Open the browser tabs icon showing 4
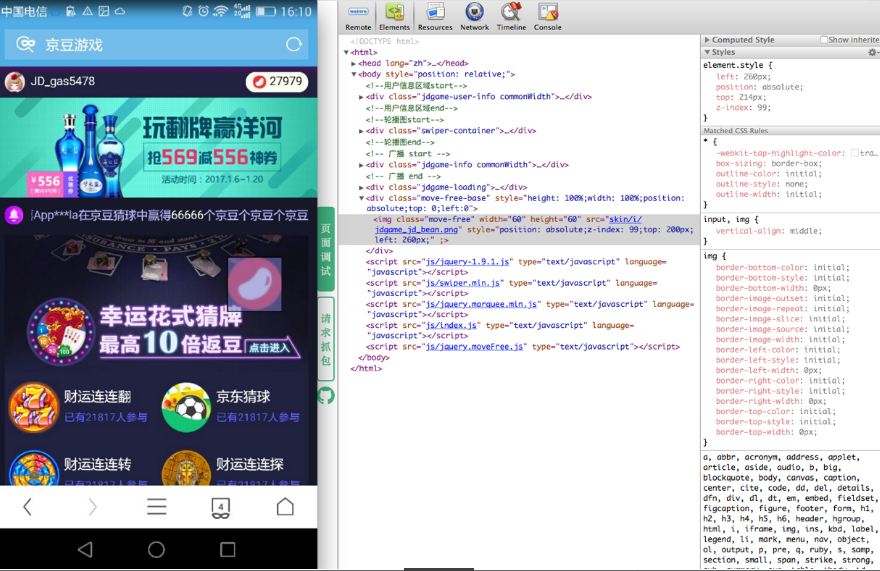This screenshot has width=880, height=571. 221,508
